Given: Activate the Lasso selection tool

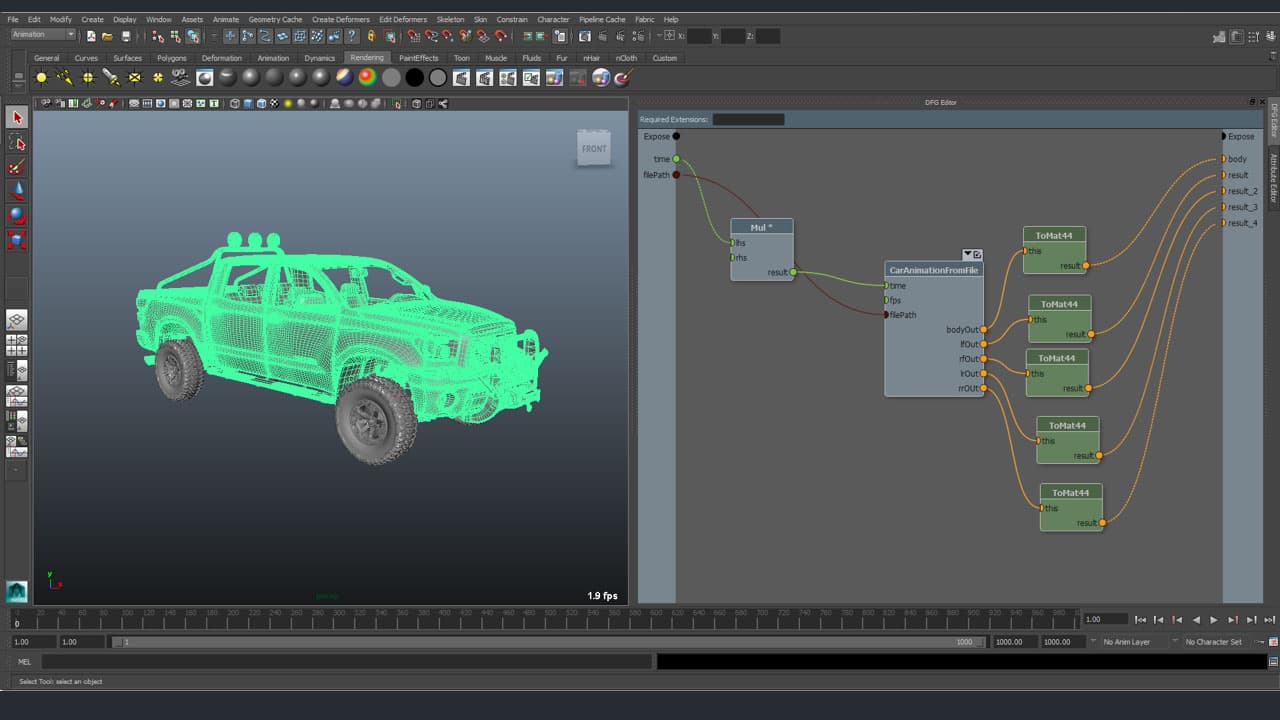Looking at the screenshot, I should pos(16,142).
